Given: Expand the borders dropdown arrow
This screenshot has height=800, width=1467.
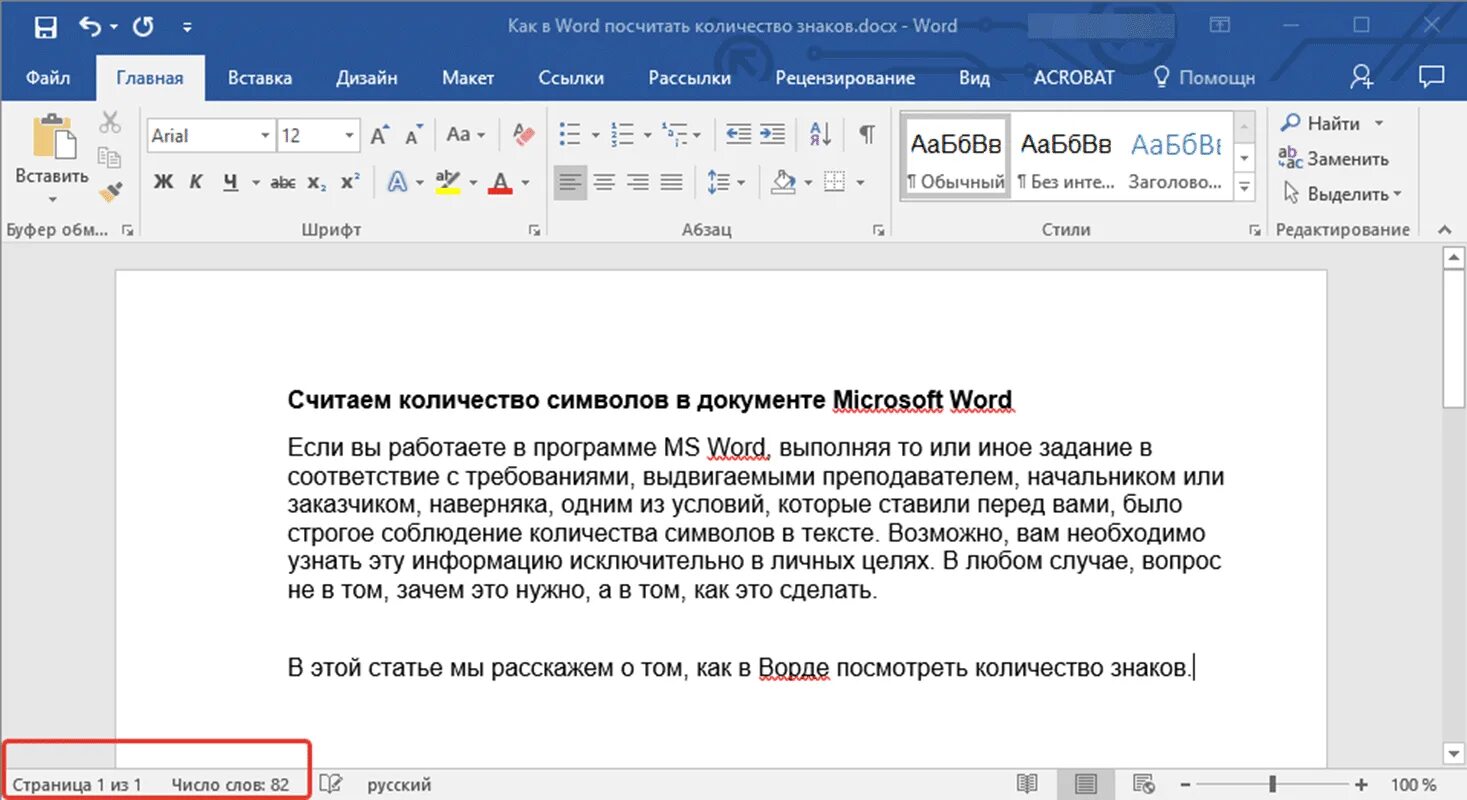Looking at the screenshot, I should (x=860, y=183).
